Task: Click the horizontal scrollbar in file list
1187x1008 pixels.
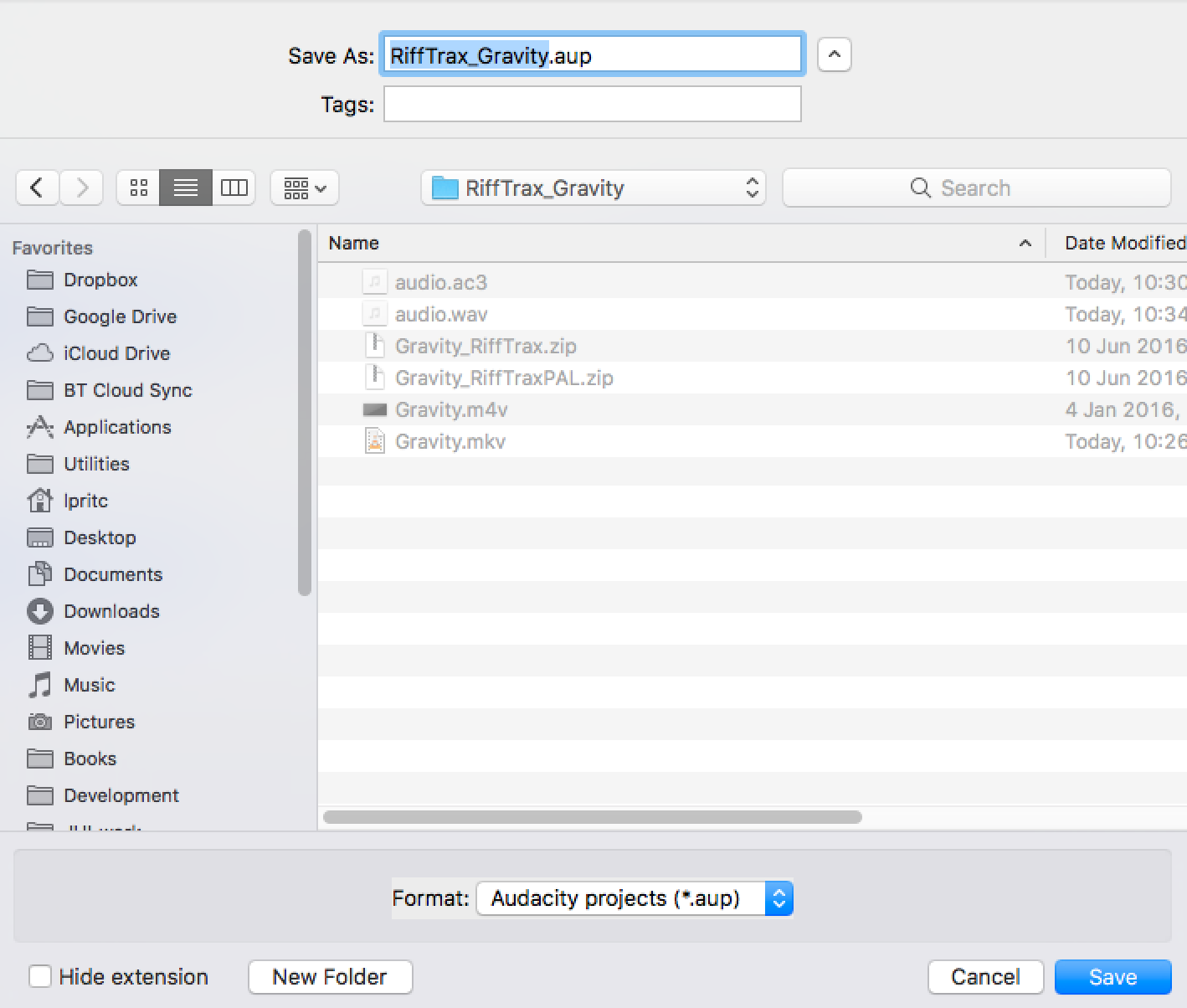Action: coord(593,817)
